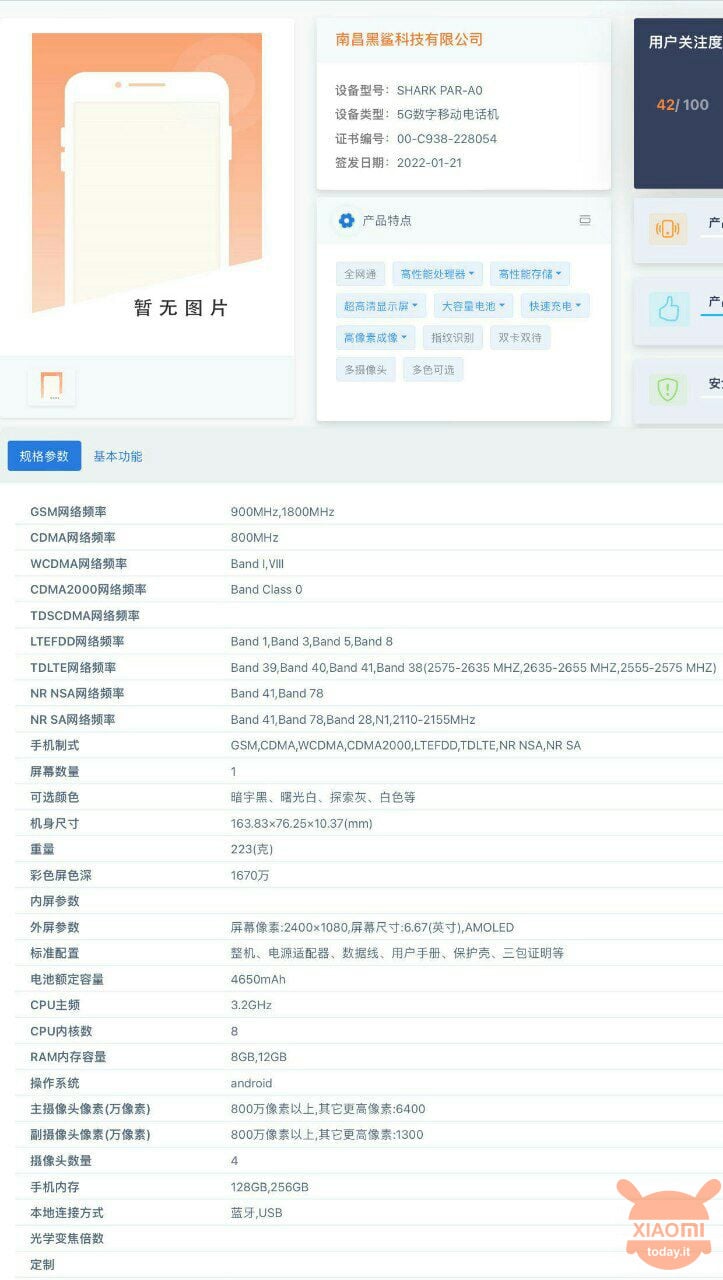Click the 用户关注度 heading
Image resolution: width=723 pixels, height=1280 pixels.
click(x=685, y=43)
